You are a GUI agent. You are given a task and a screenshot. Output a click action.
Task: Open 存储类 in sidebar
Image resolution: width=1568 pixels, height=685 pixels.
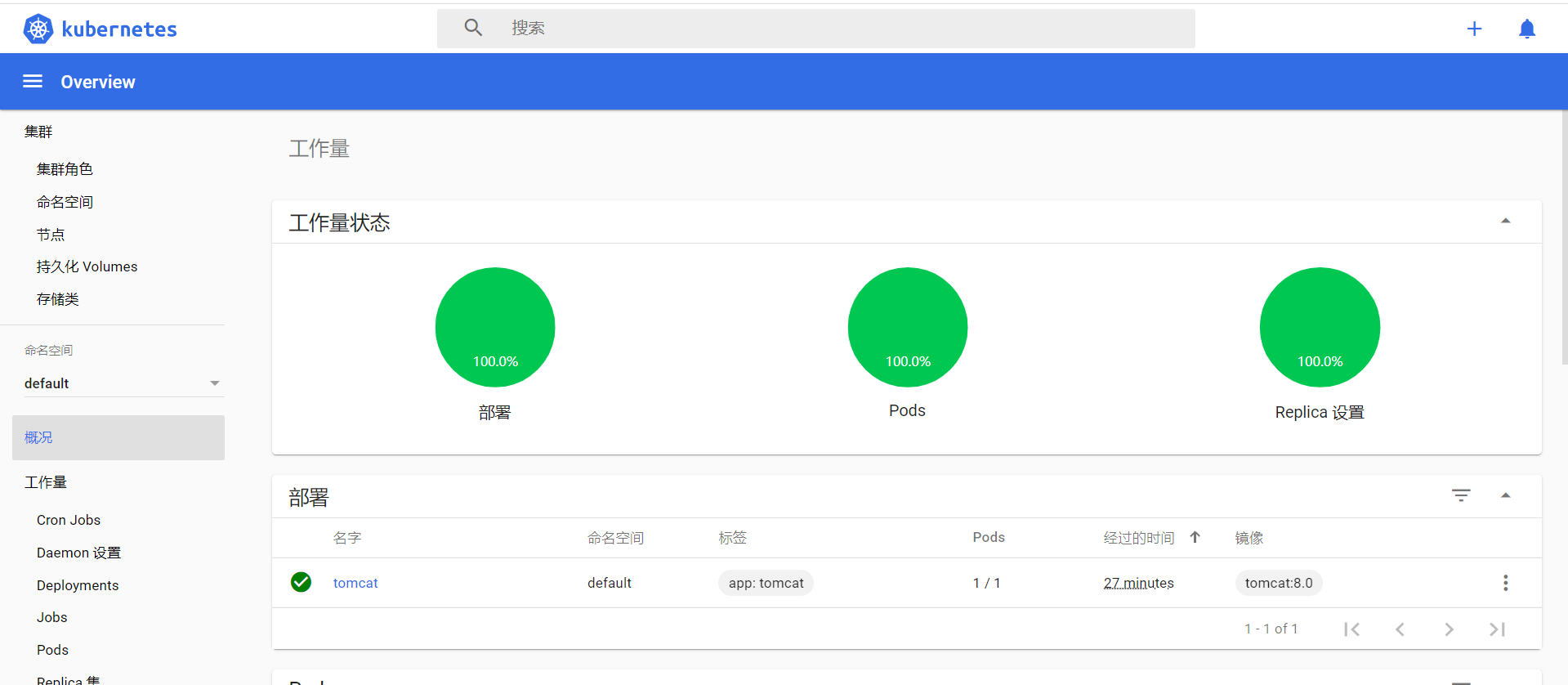[x=58, y=299]
